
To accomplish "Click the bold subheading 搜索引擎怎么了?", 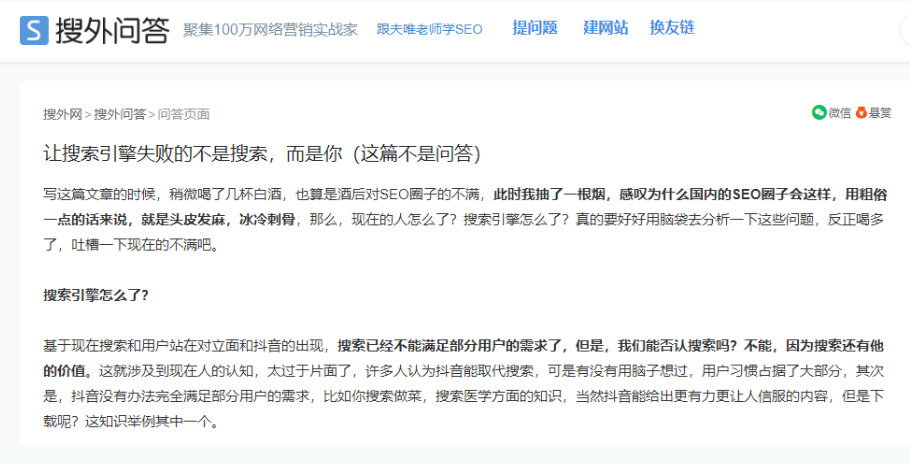I will point(96,295).
